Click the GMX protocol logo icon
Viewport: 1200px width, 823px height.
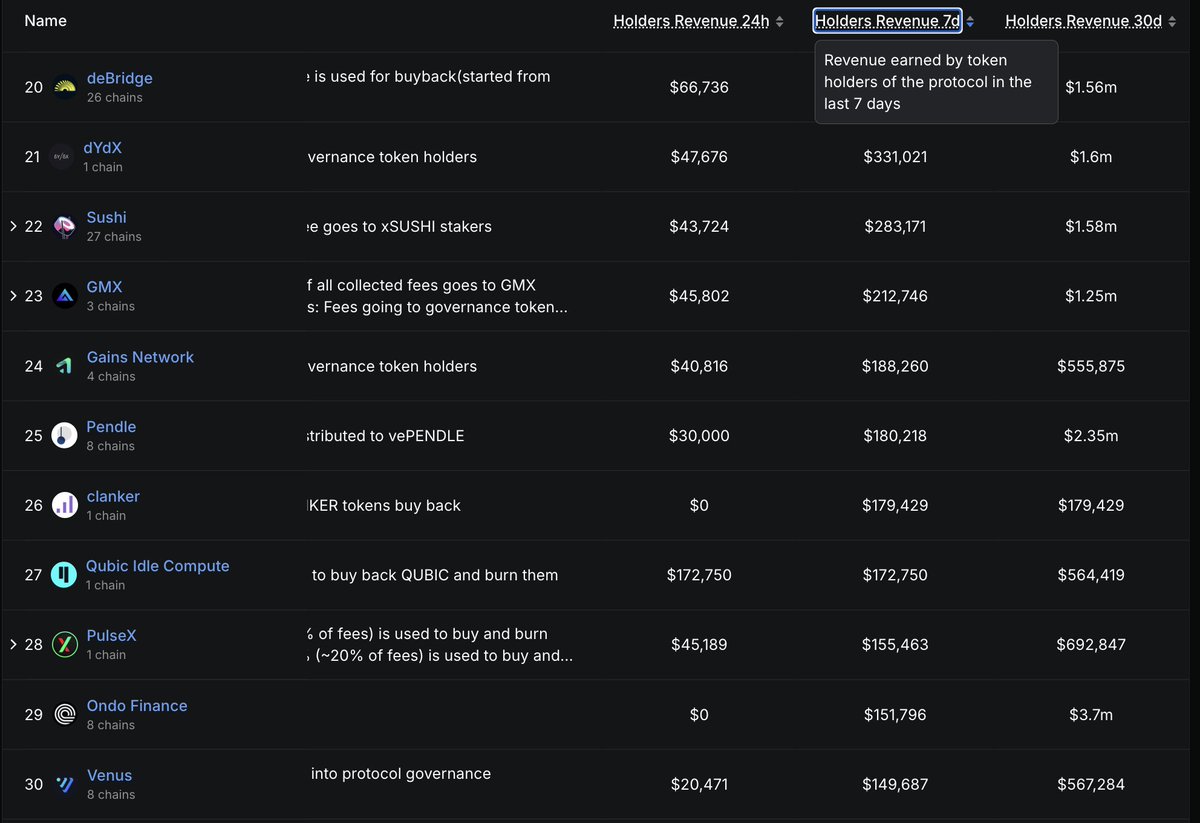(x=65, y=296)
